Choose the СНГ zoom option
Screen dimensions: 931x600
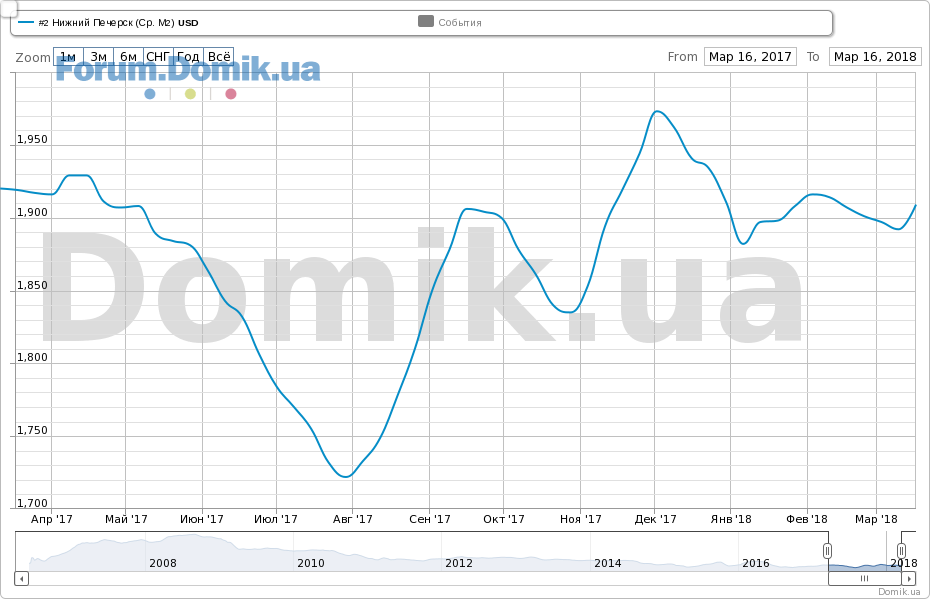point(159,57)
